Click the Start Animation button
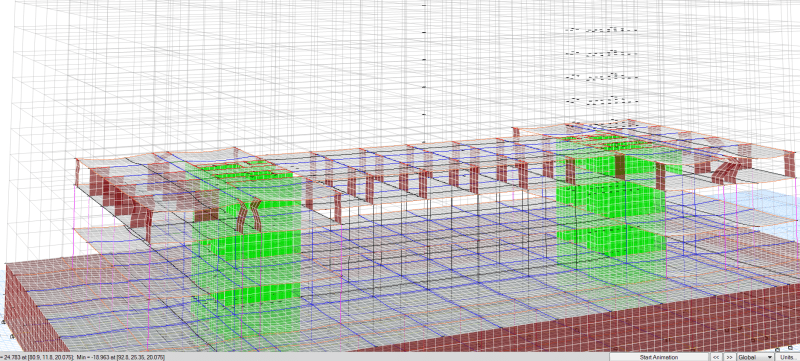This screenshot has height=361, width=800. [659, 357]
